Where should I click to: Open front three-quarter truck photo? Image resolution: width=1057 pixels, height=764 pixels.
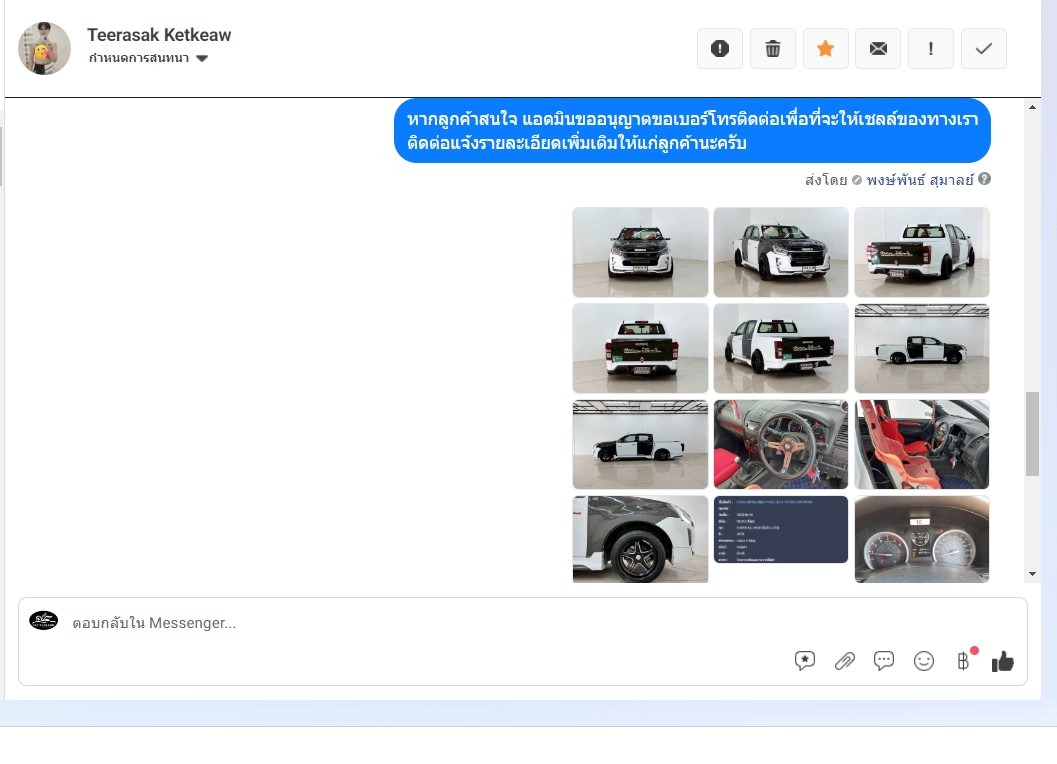tap(781, 252)
